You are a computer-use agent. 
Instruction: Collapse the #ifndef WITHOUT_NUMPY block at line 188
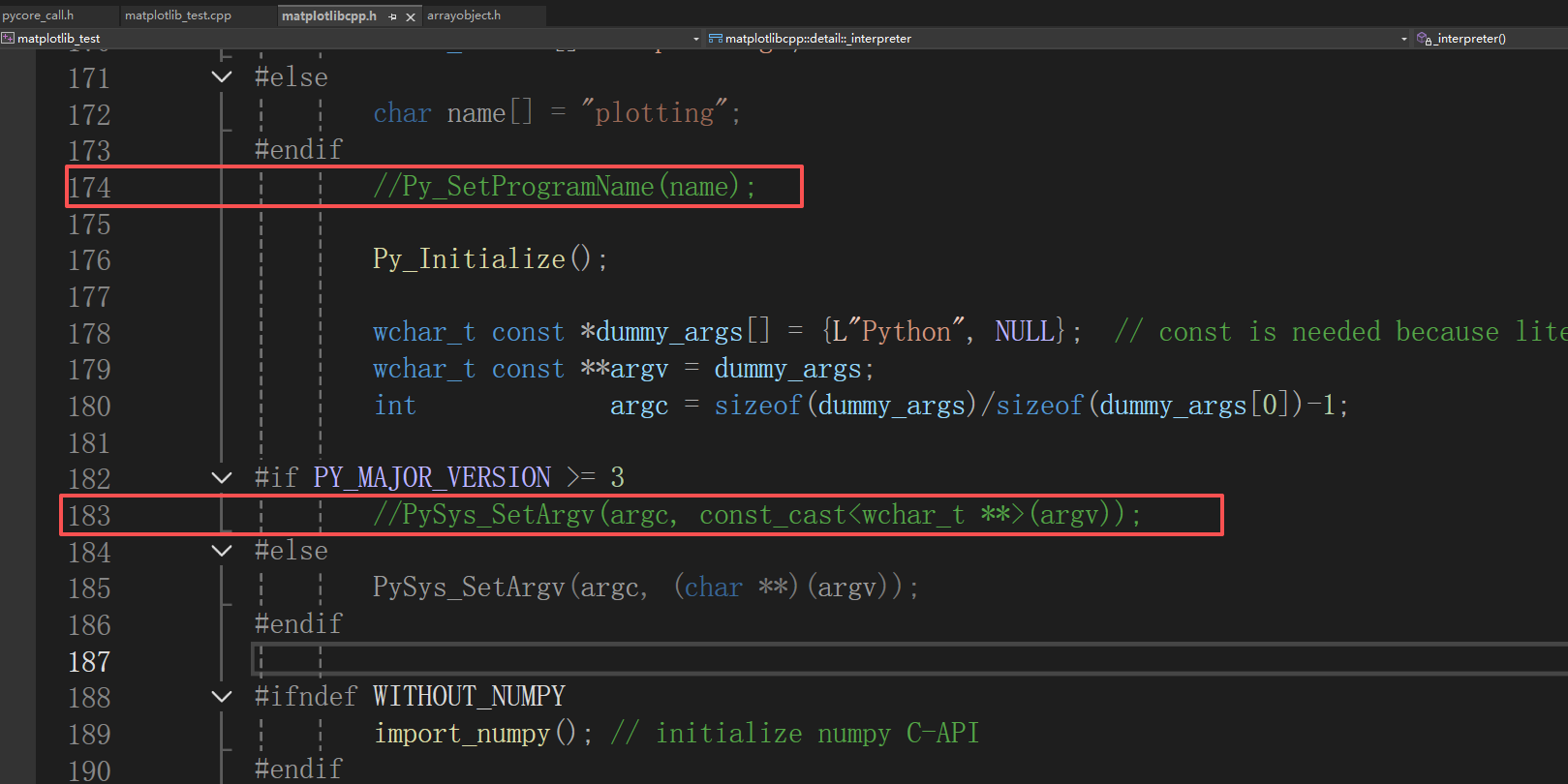[222, 696]
